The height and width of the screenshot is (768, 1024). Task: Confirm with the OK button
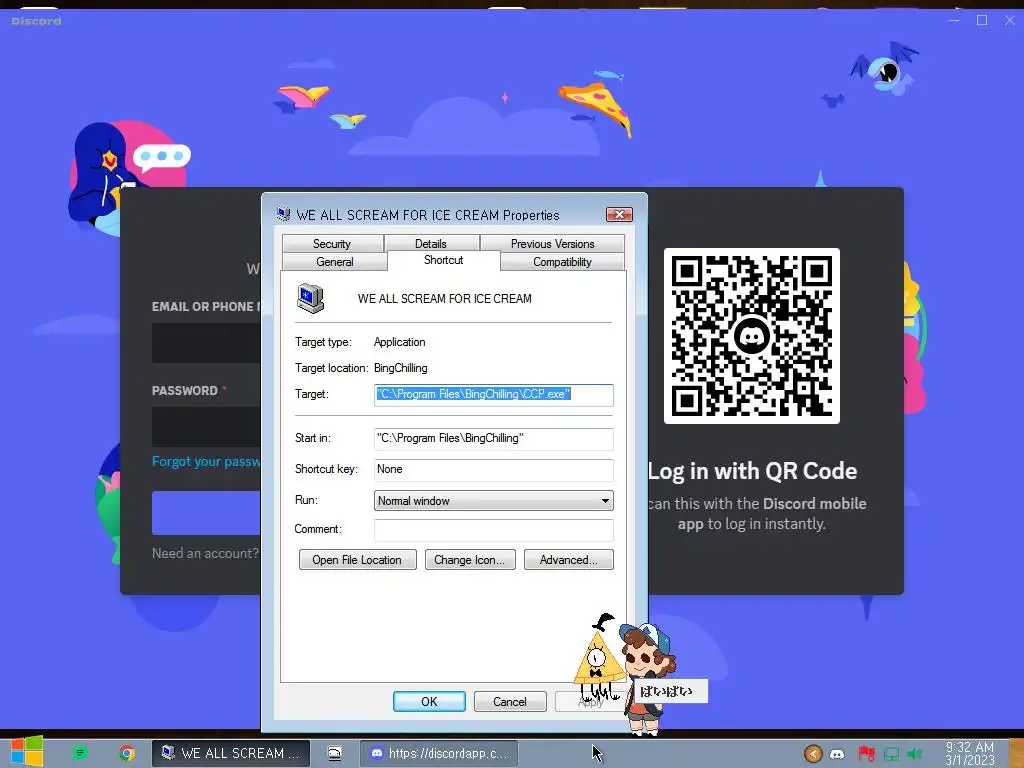point(429,701)
